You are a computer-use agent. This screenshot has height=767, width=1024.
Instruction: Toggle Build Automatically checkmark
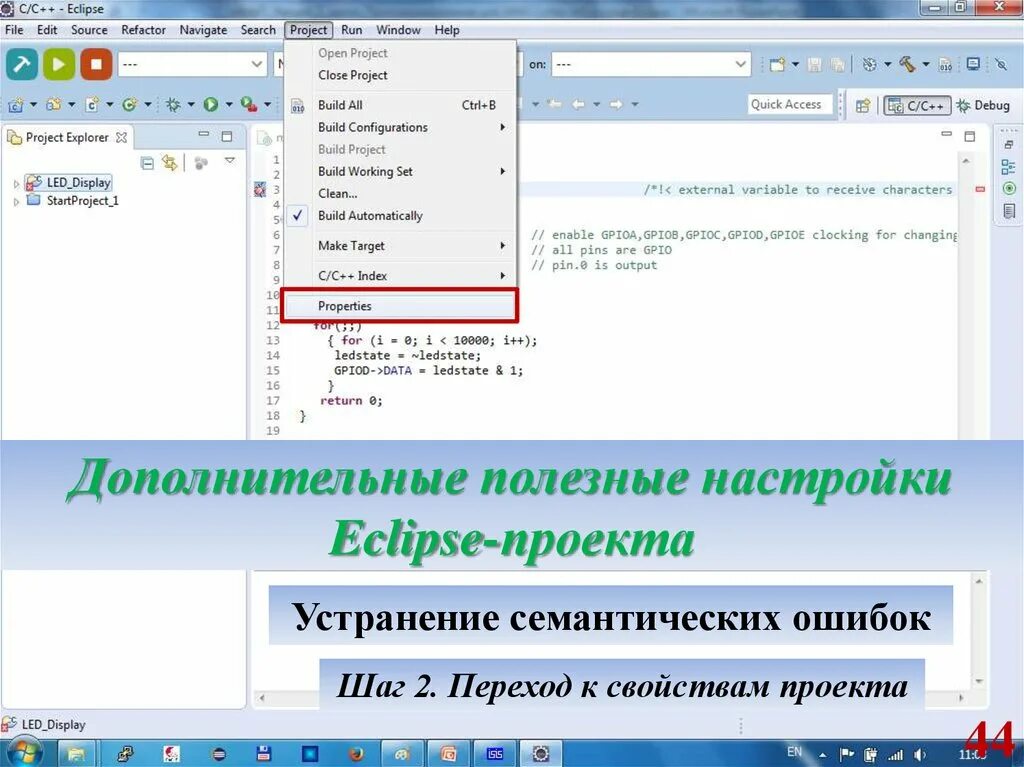400,216
